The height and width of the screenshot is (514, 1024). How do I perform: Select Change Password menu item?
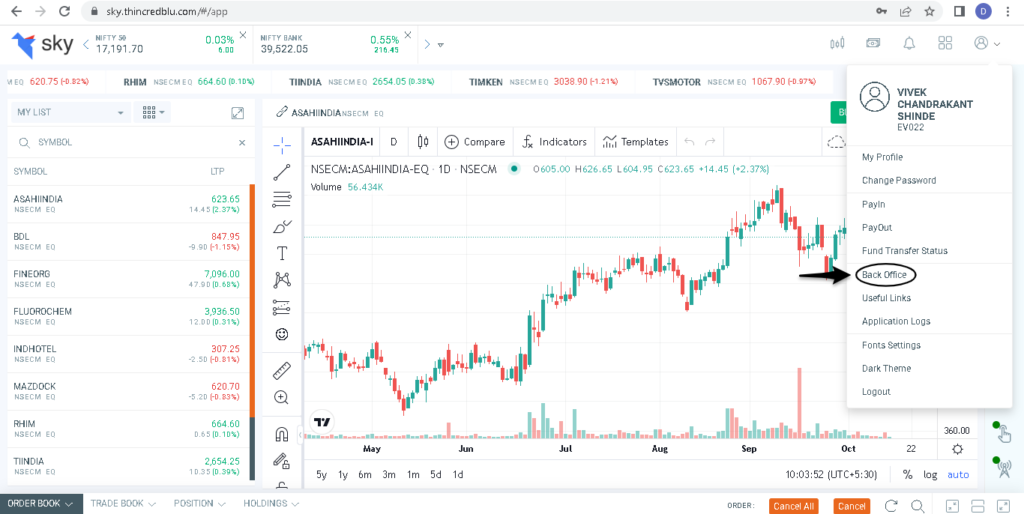(899, 180)
